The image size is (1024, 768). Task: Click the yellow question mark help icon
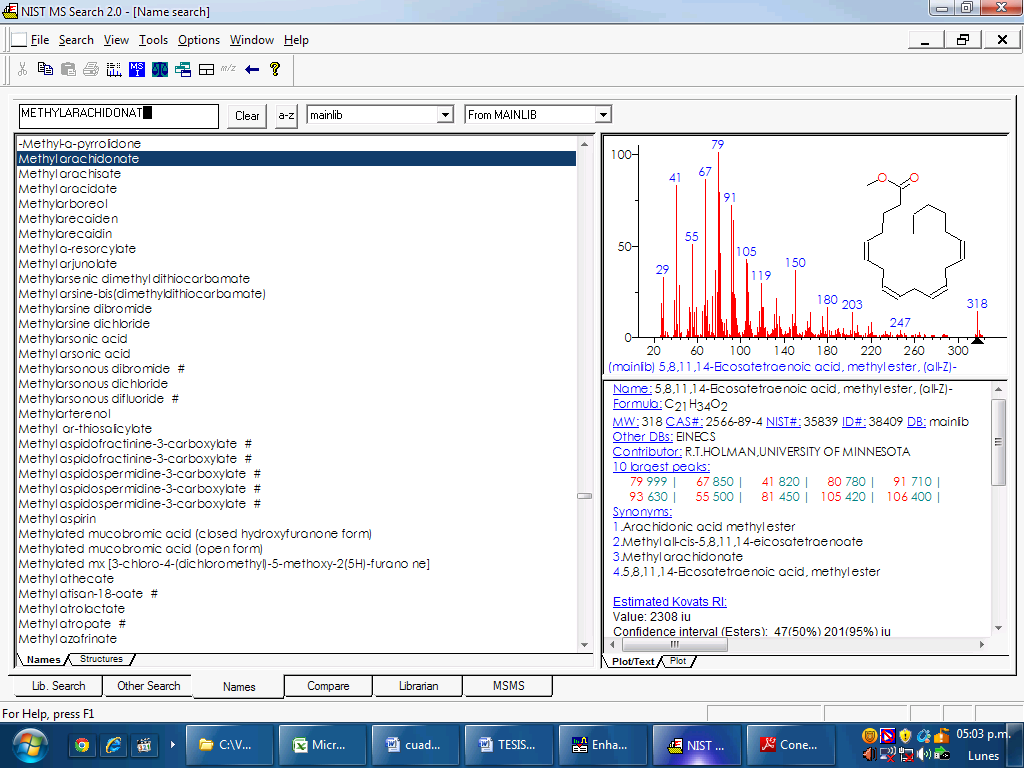[275, 69]
